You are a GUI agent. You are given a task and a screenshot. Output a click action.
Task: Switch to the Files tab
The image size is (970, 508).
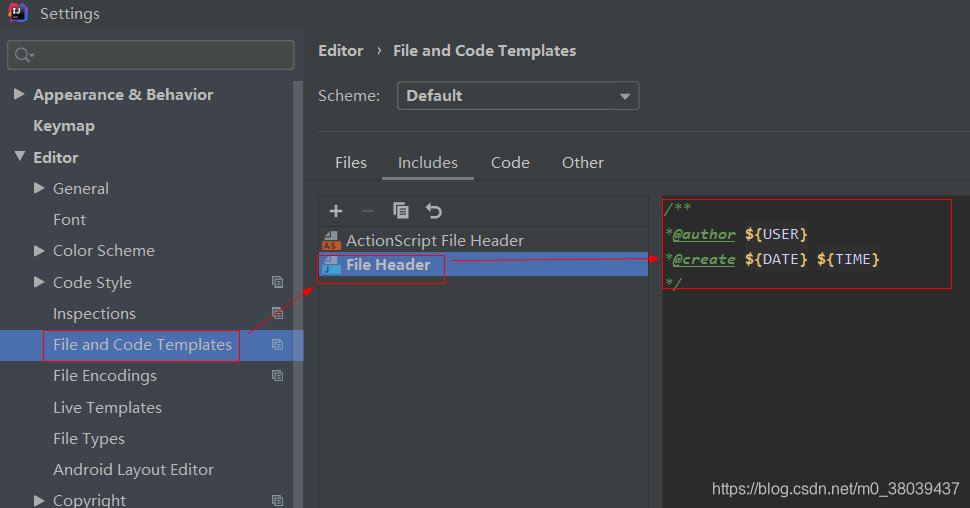click(351, 163)
